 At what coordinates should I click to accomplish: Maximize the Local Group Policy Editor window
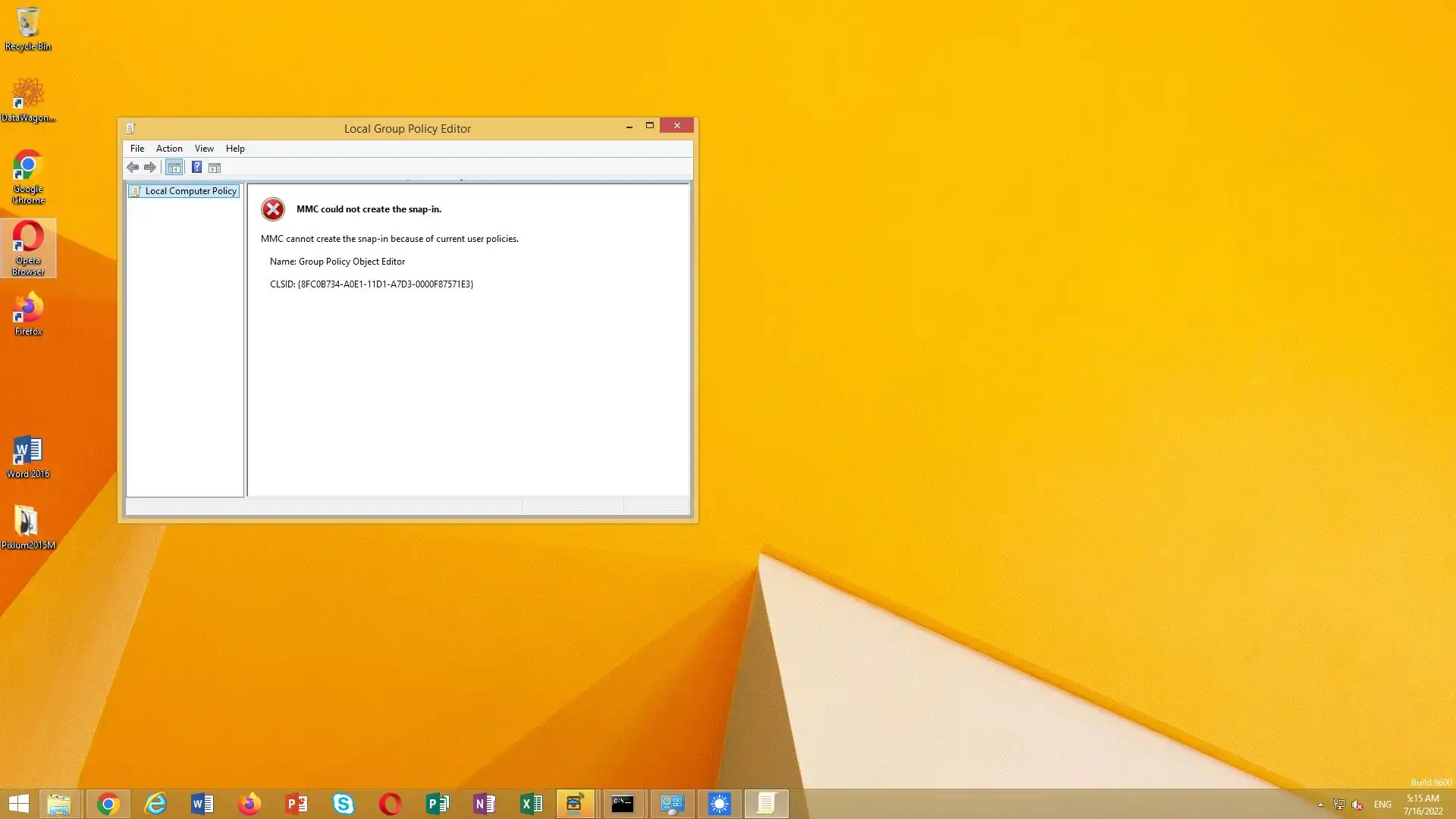tap(650, 126)
